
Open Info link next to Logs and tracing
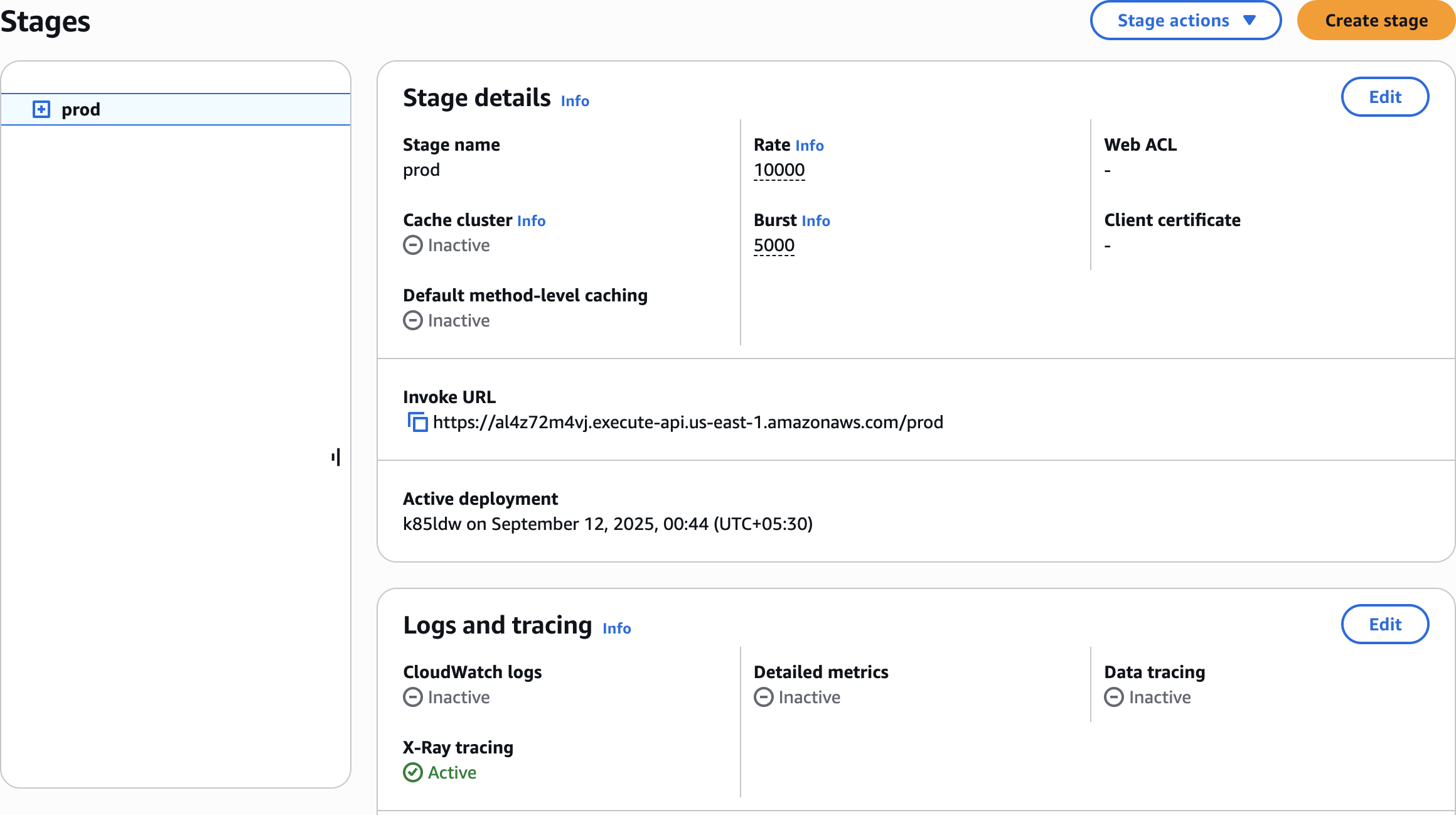[616, 629]
